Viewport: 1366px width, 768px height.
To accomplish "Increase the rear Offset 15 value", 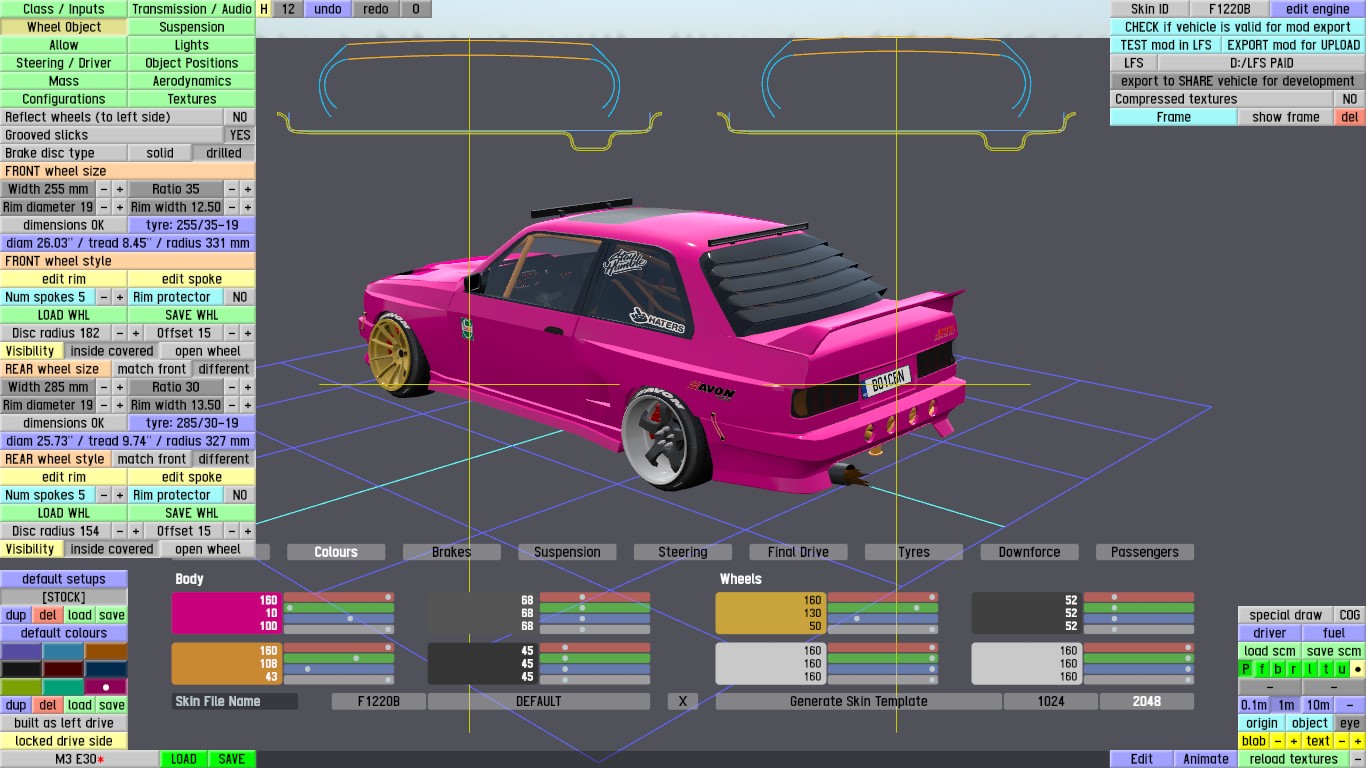I will point(247,531).
